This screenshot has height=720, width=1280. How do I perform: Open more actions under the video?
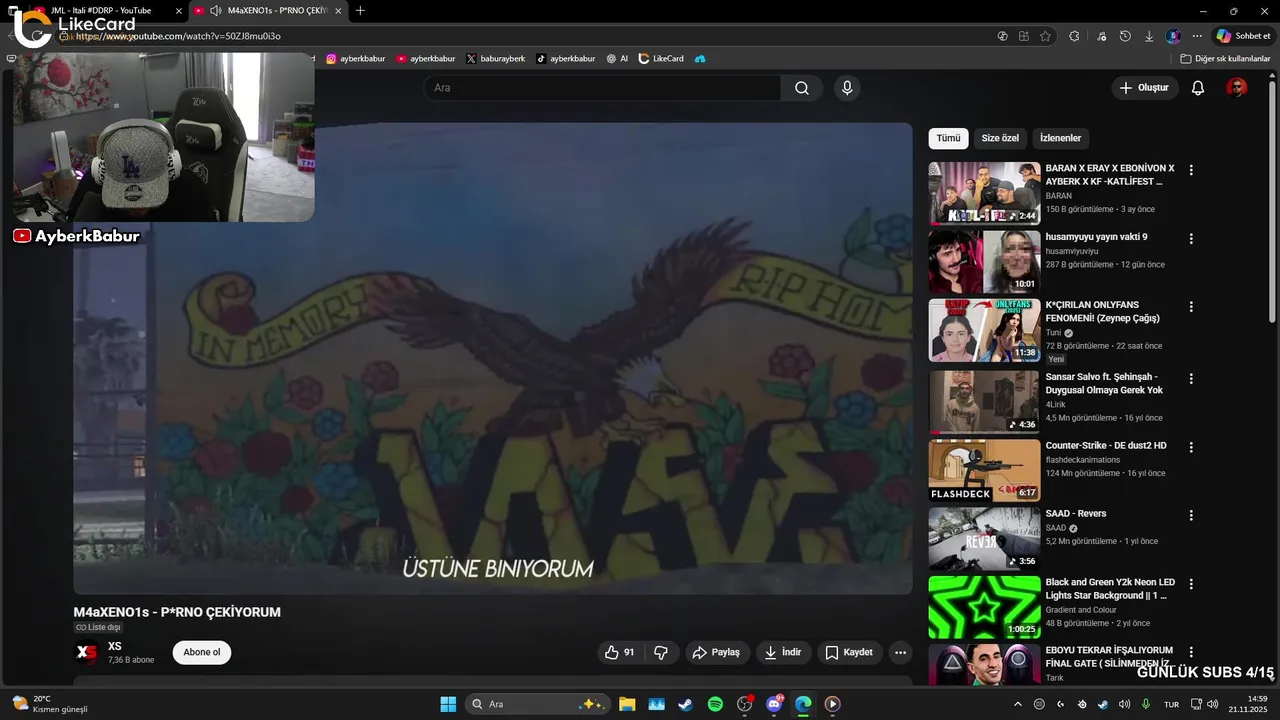900,652
